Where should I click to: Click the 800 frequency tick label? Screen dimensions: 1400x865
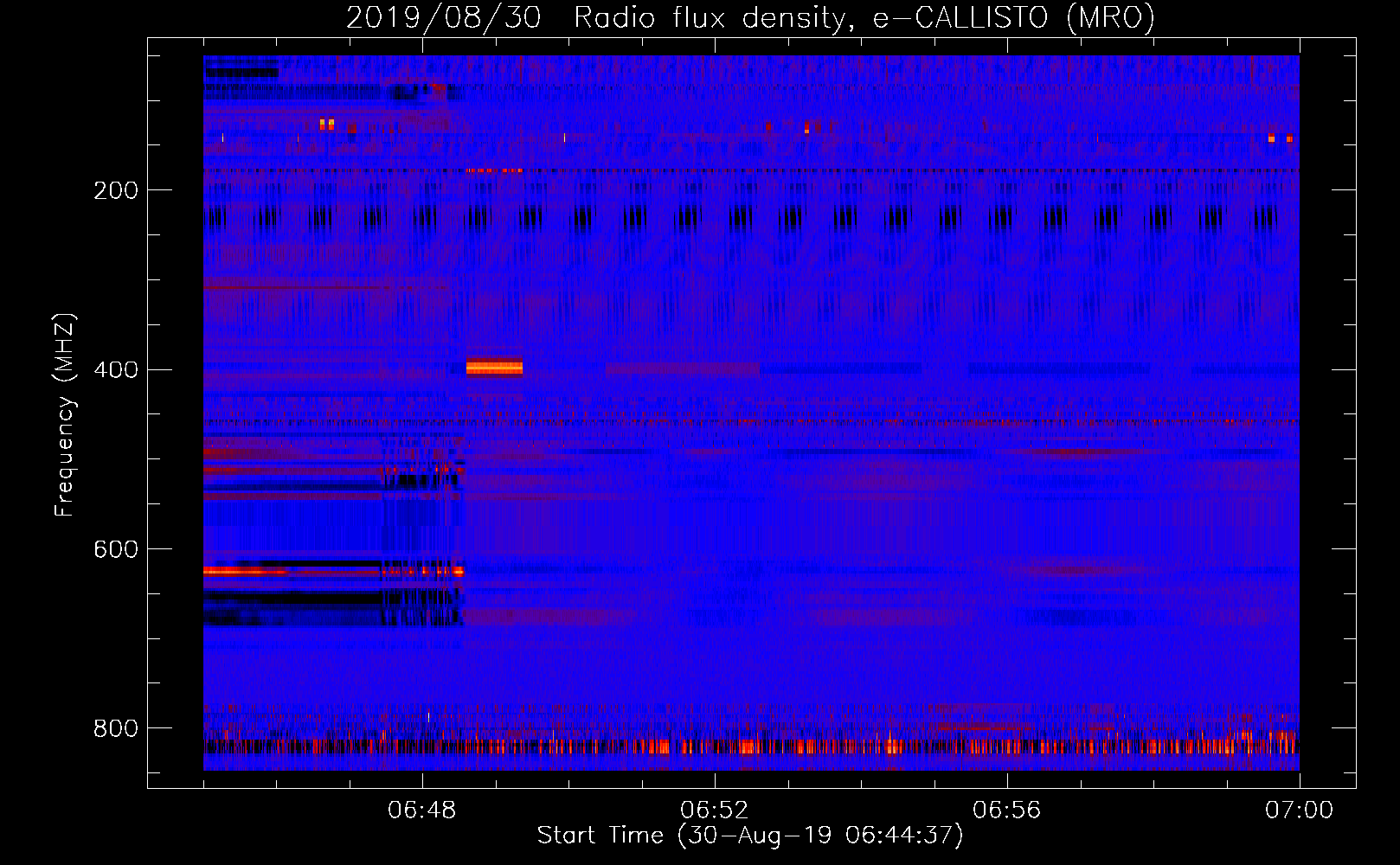coord(116,728)
